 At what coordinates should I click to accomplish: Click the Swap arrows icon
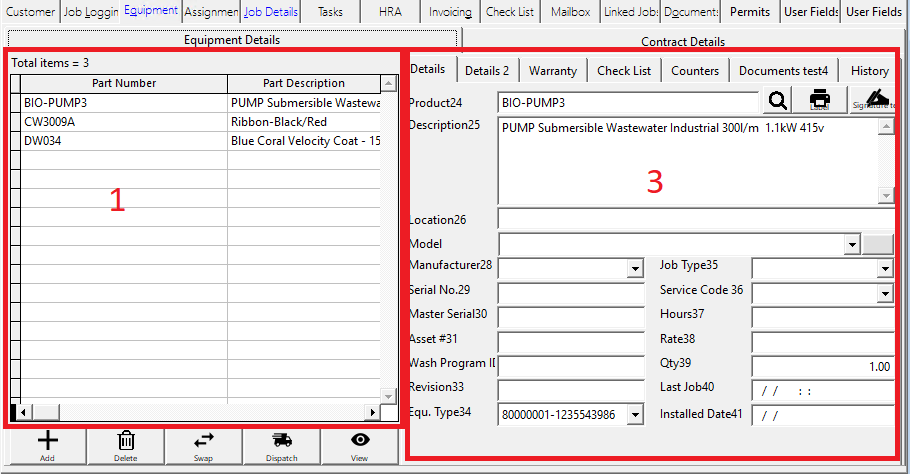pos(203,440)
